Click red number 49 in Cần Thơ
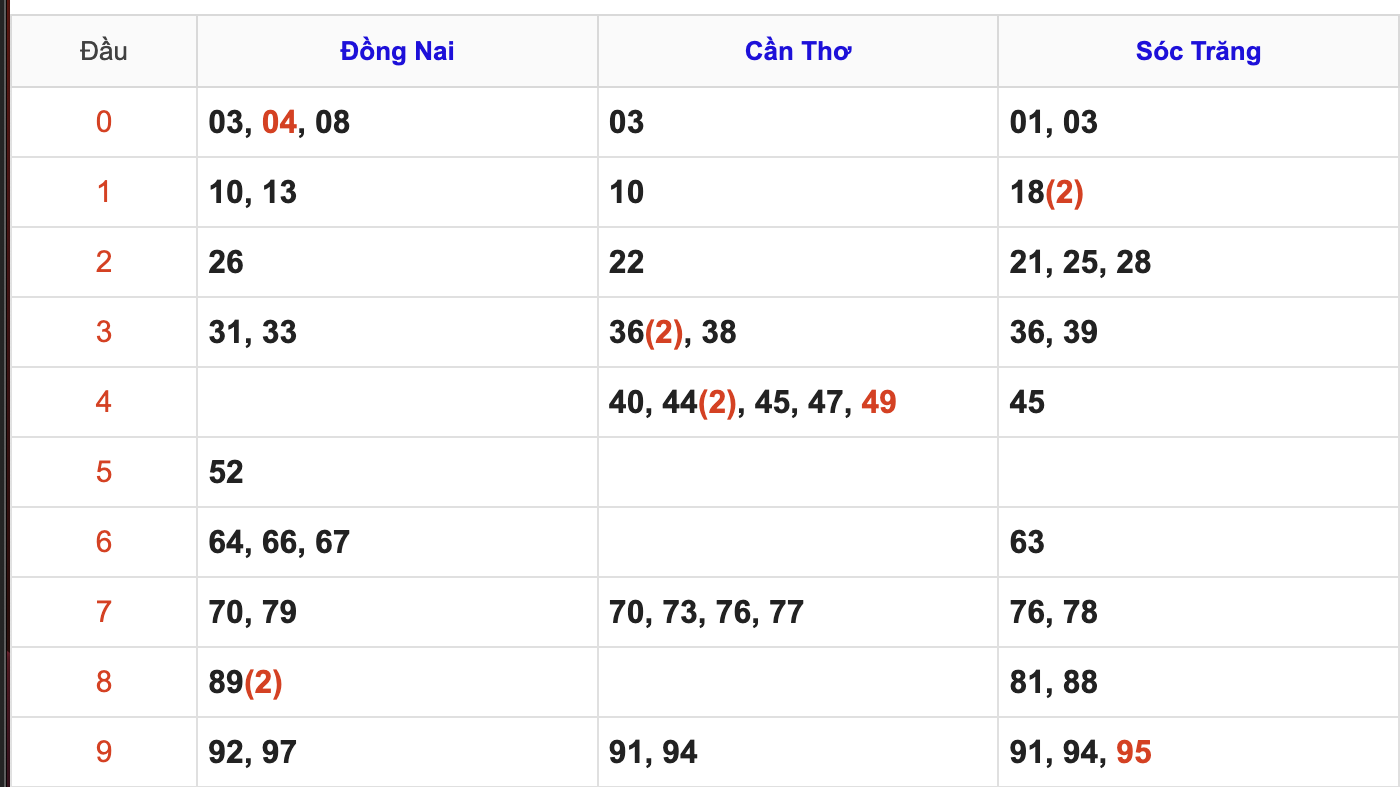The width and height of the screenshot is (1400, 787). pos(878,402)
